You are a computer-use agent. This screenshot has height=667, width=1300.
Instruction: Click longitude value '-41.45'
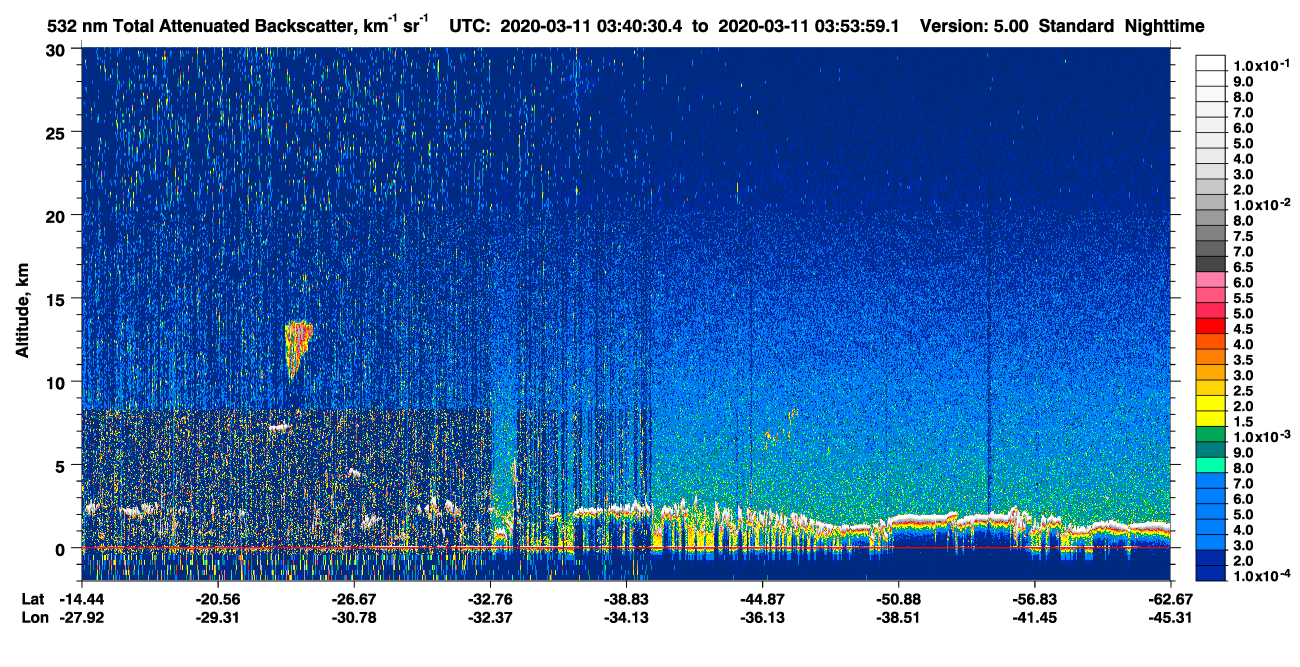coord(1034,617)
